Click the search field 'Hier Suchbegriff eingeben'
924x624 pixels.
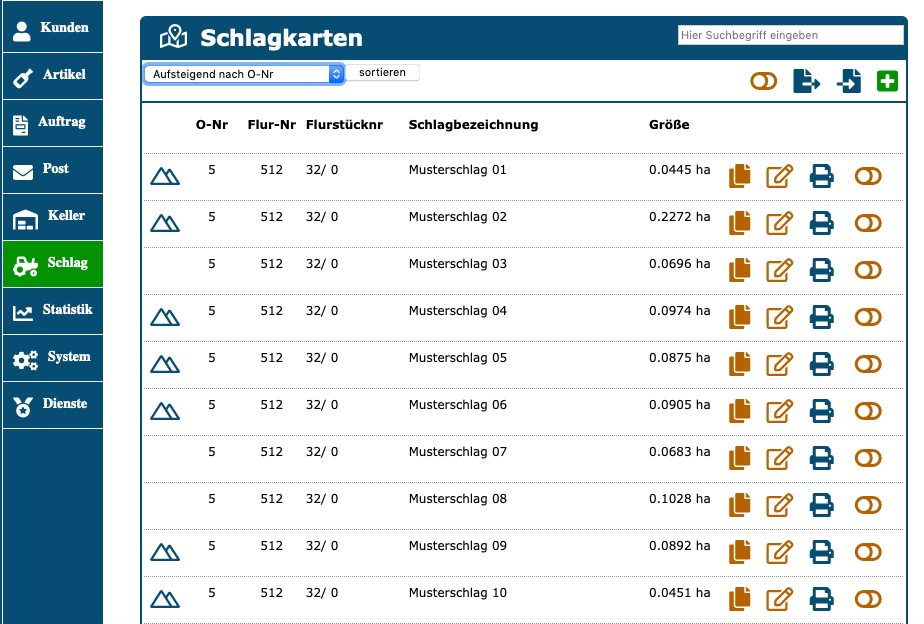[776, 35]
